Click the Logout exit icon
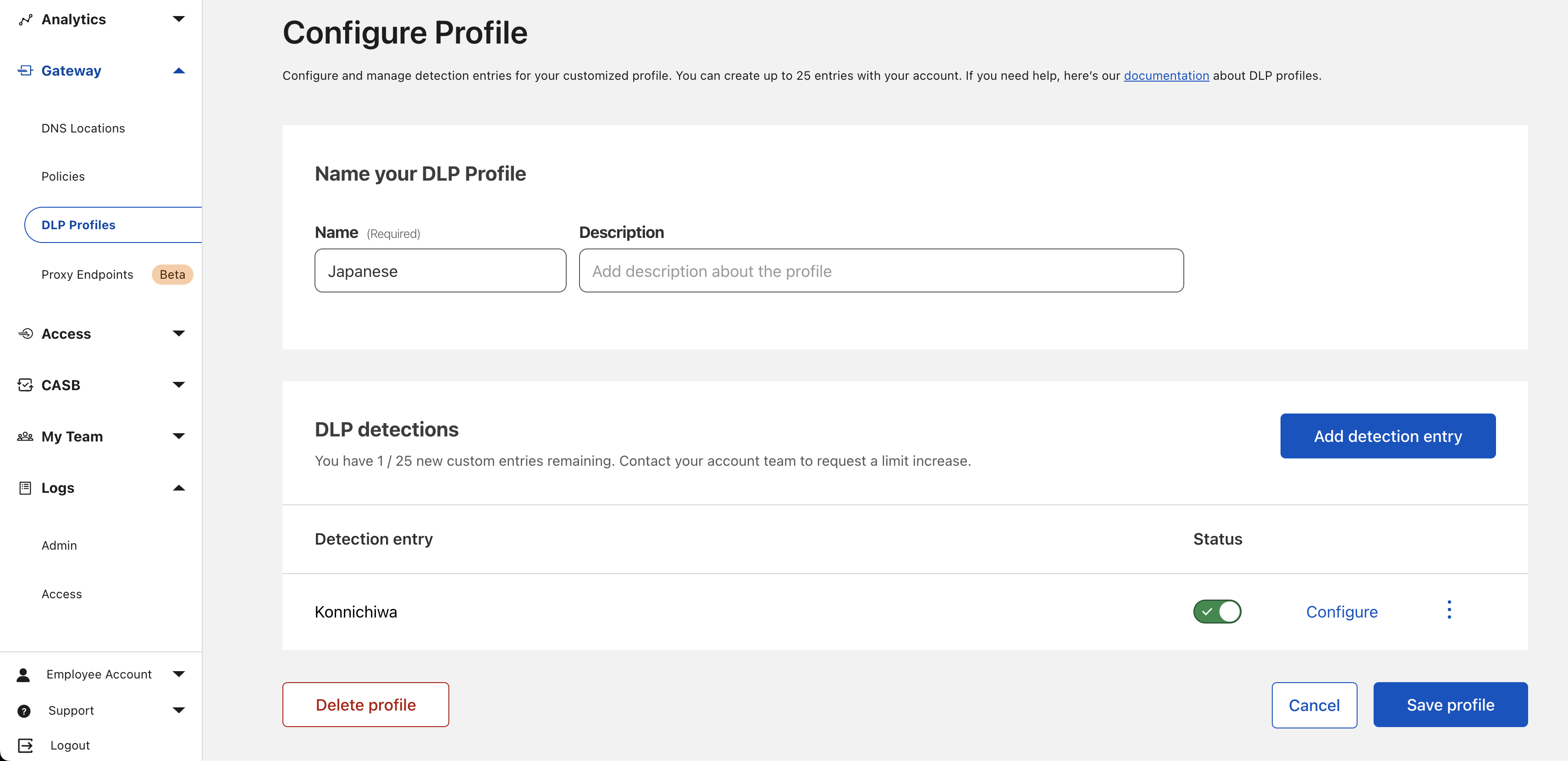Screen dimensions: 1568x761 [25, 744]
